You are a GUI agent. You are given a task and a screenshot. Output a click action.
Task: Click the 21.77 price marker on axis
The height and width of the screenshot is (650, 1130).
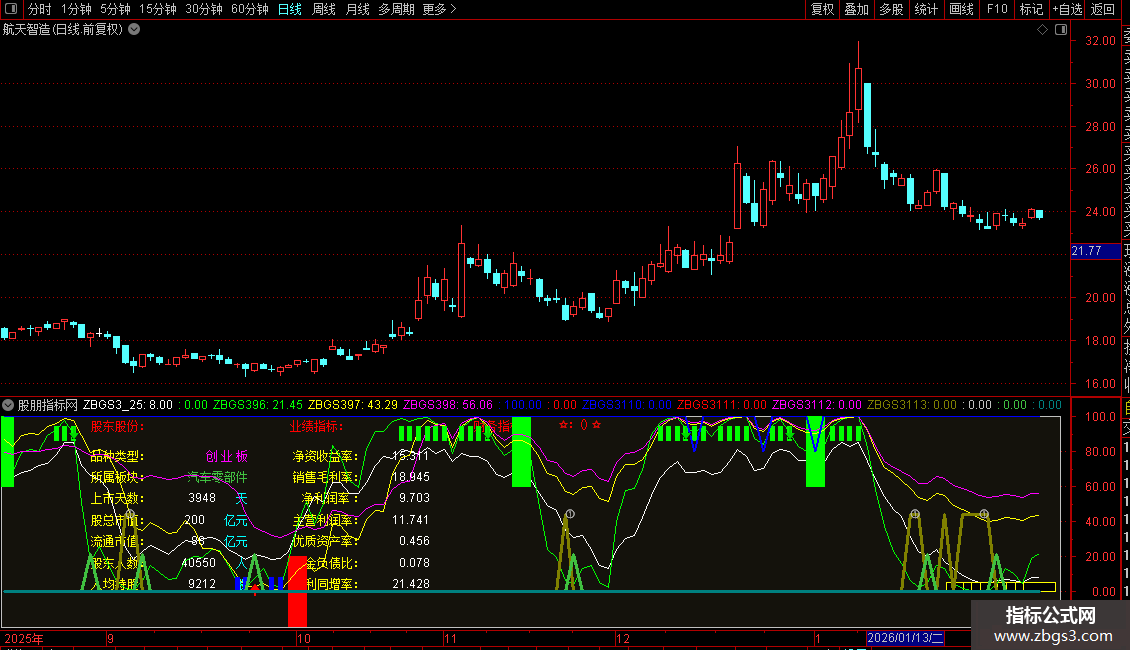[1095, 251]
